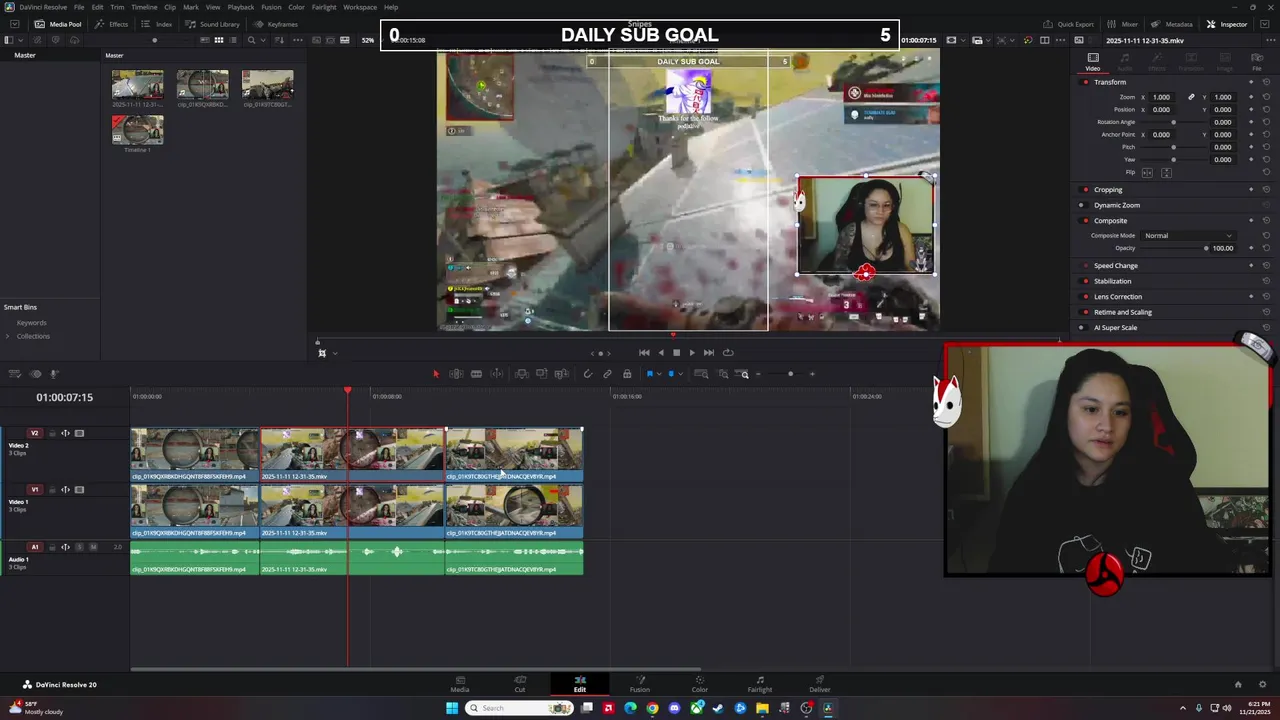Image resolution: width=1280 pixels, height=720 pixels.
Task: Open the Timeline menu
Action: tap(144, 7)
